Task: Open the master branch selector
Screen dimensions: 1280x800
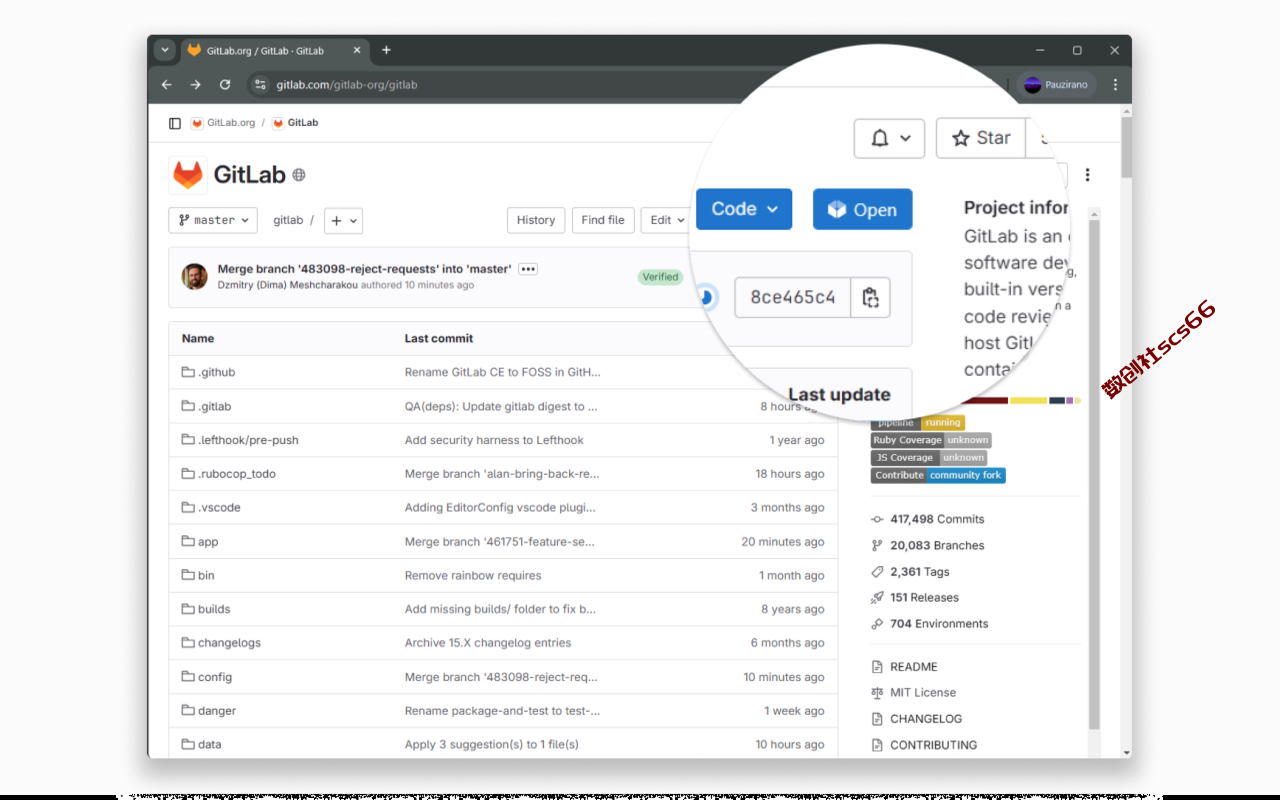Action: tap(213, 220)
